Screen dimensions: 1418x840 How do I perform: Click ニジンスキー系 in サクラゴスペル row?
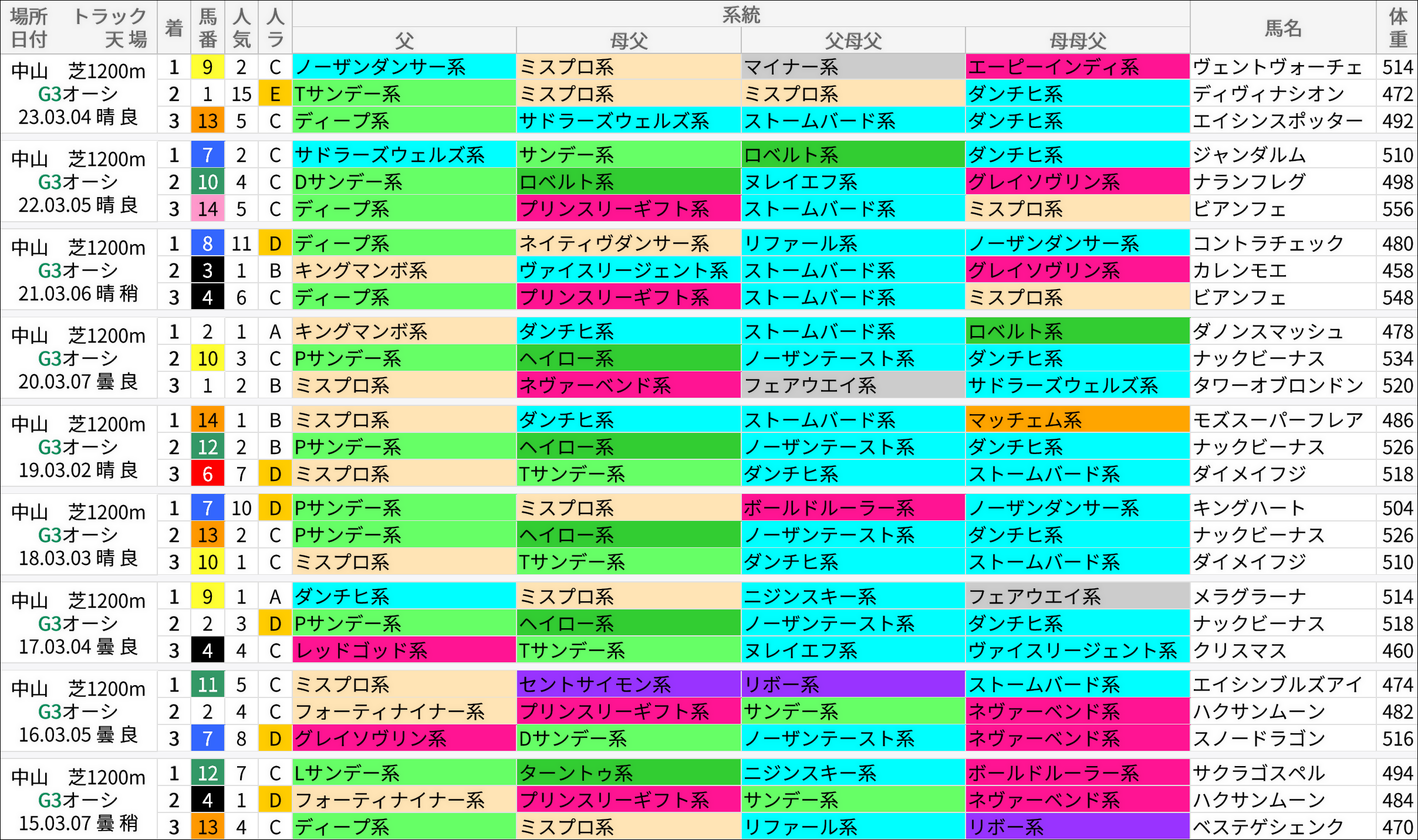[x=853, y=774]
